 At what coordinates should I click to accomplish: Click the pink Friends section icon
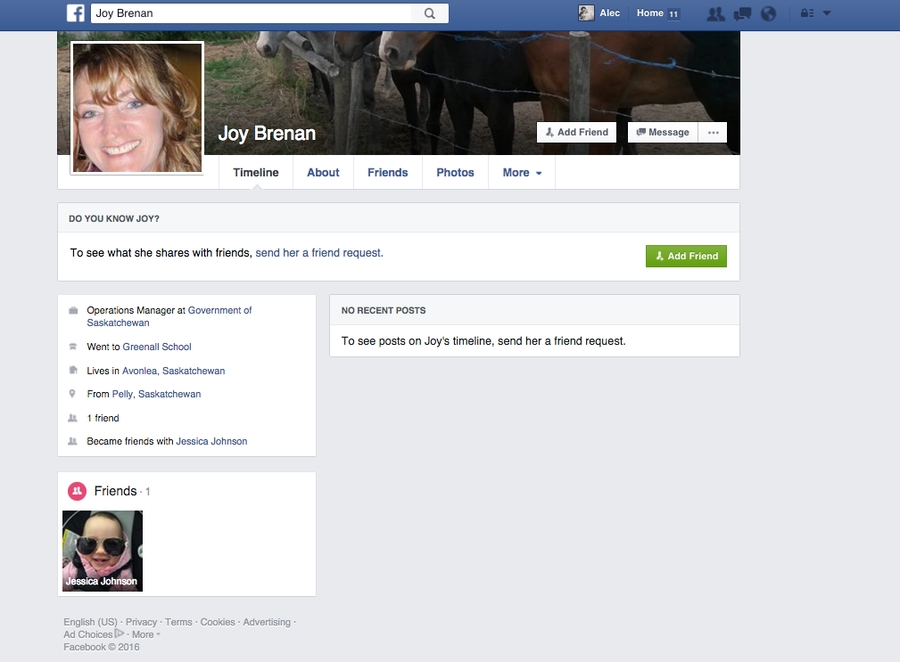77,491
